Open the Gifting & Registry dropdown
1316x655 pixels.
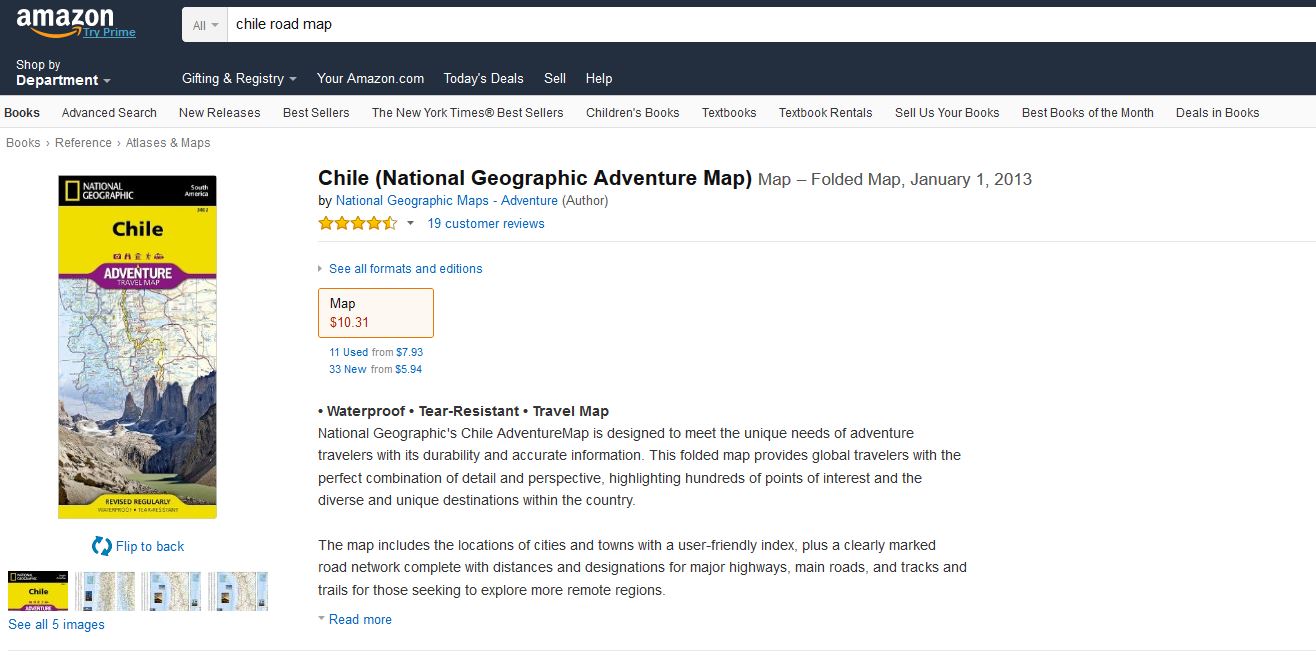click(x=239, y=78)
